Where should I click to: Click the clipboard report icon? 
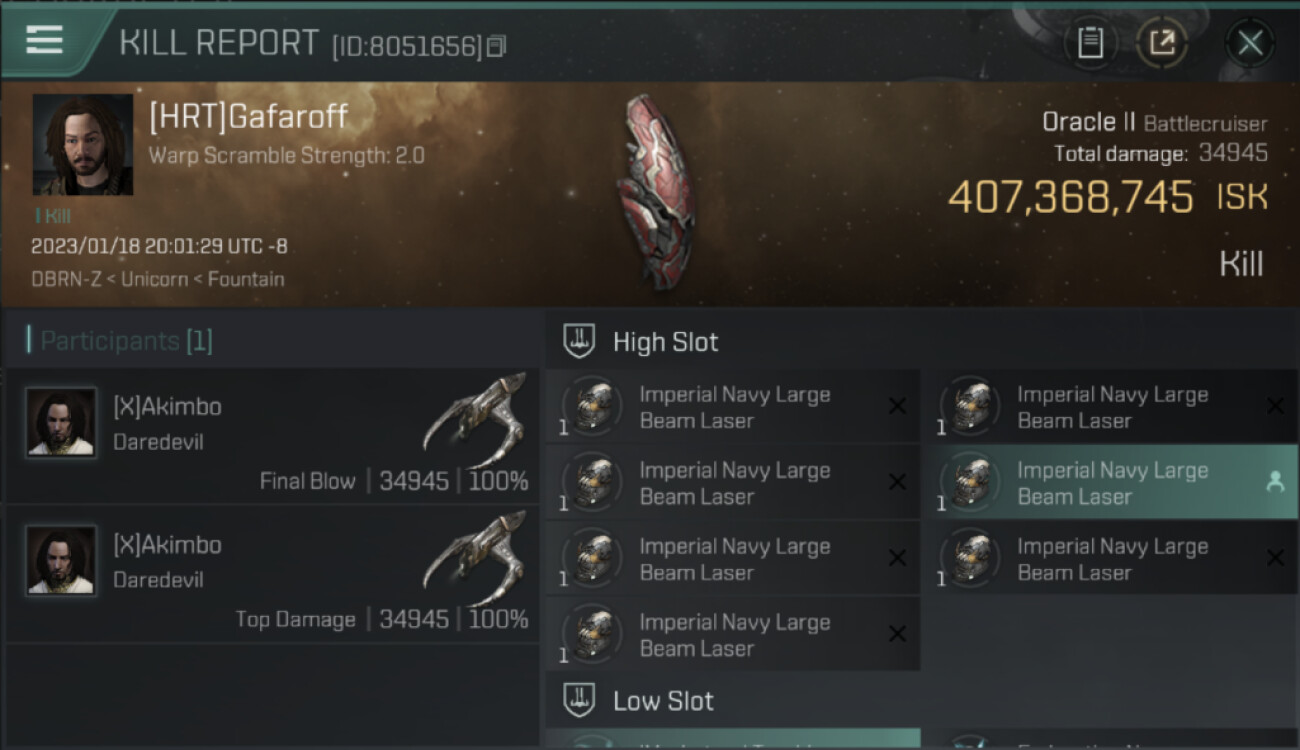point(1090,43)
